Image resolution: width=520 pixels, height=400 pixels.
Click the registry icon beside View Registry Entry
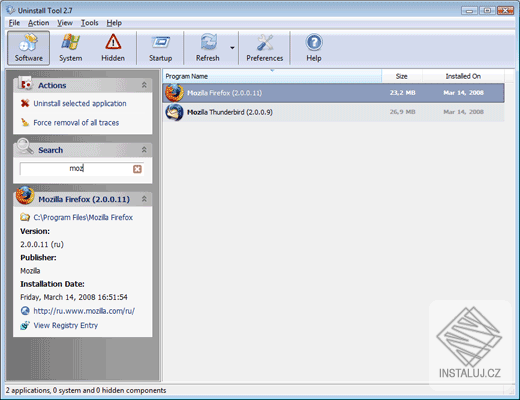(25, 325)
